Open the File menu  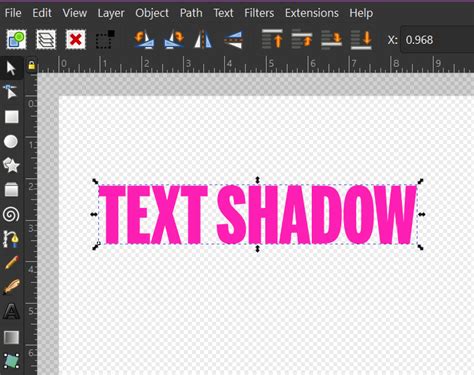click(13, 13)
